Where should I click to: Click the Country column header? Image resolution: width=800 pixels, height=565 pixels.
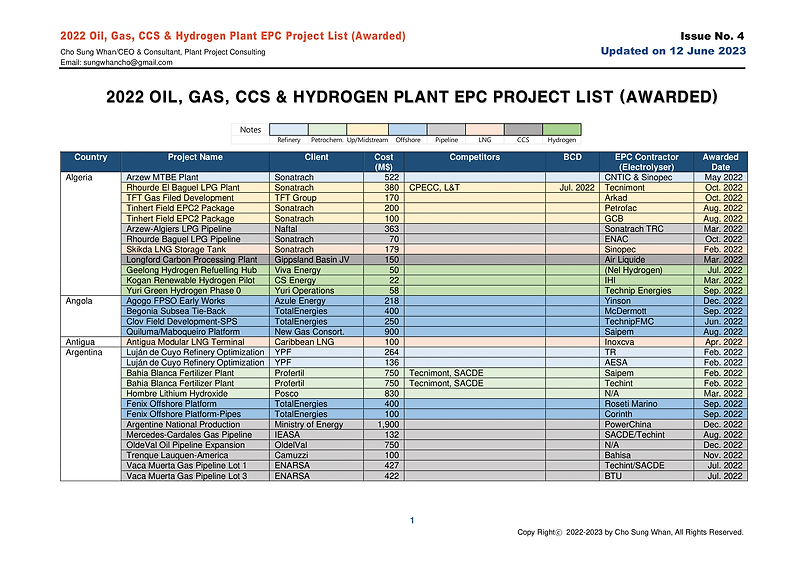click(x=91, y=162)
